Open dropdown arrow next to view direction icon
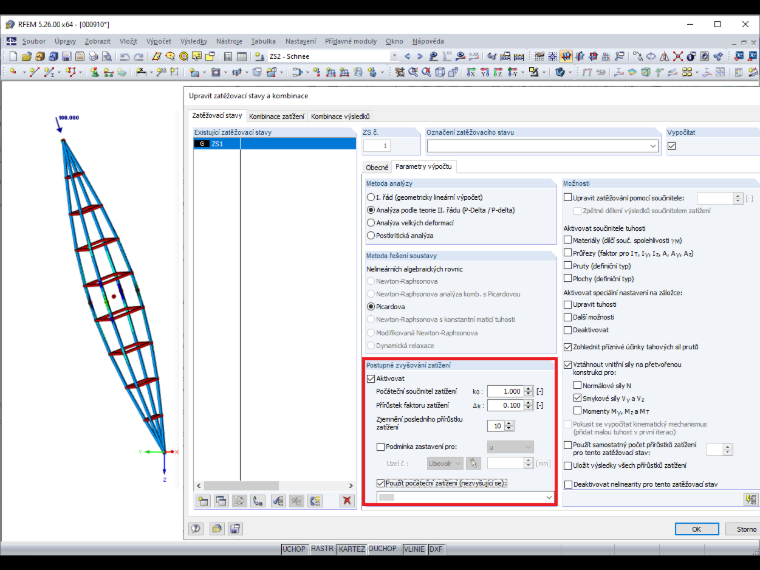Image resolution: width=760 pixels, height=570 pixels. [523, 73]
